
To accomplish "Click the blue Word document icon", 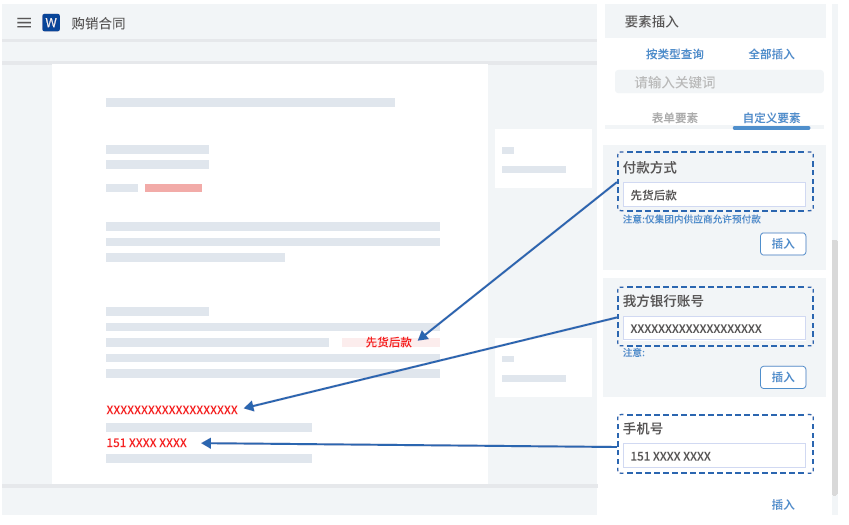I will coord(51,23).
